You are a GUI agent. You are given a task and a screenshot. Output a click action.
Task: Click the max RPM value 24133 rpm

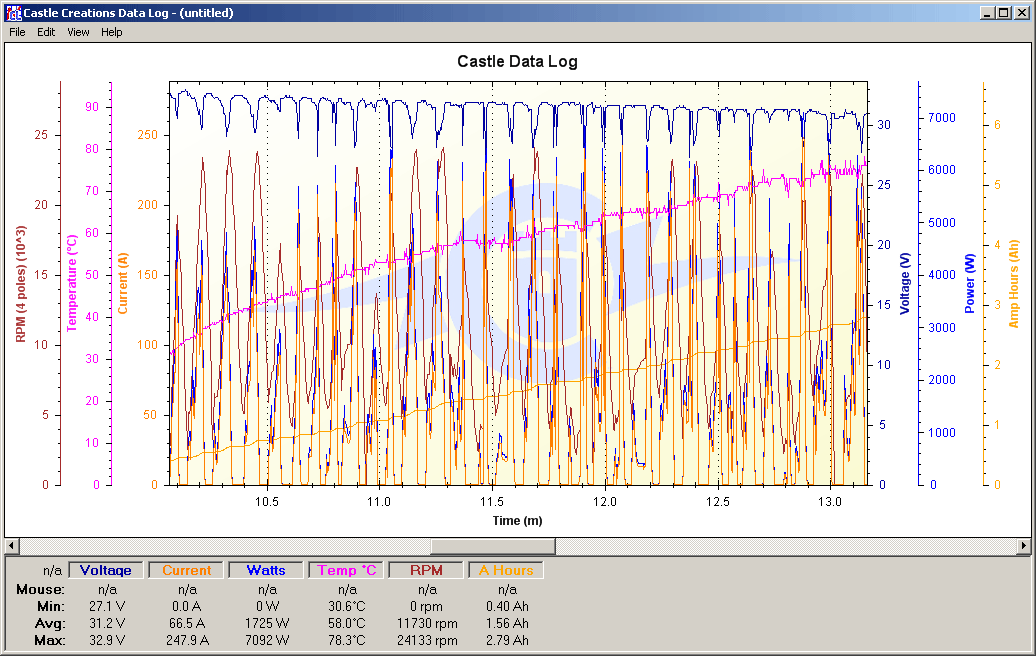click(427, 640)
